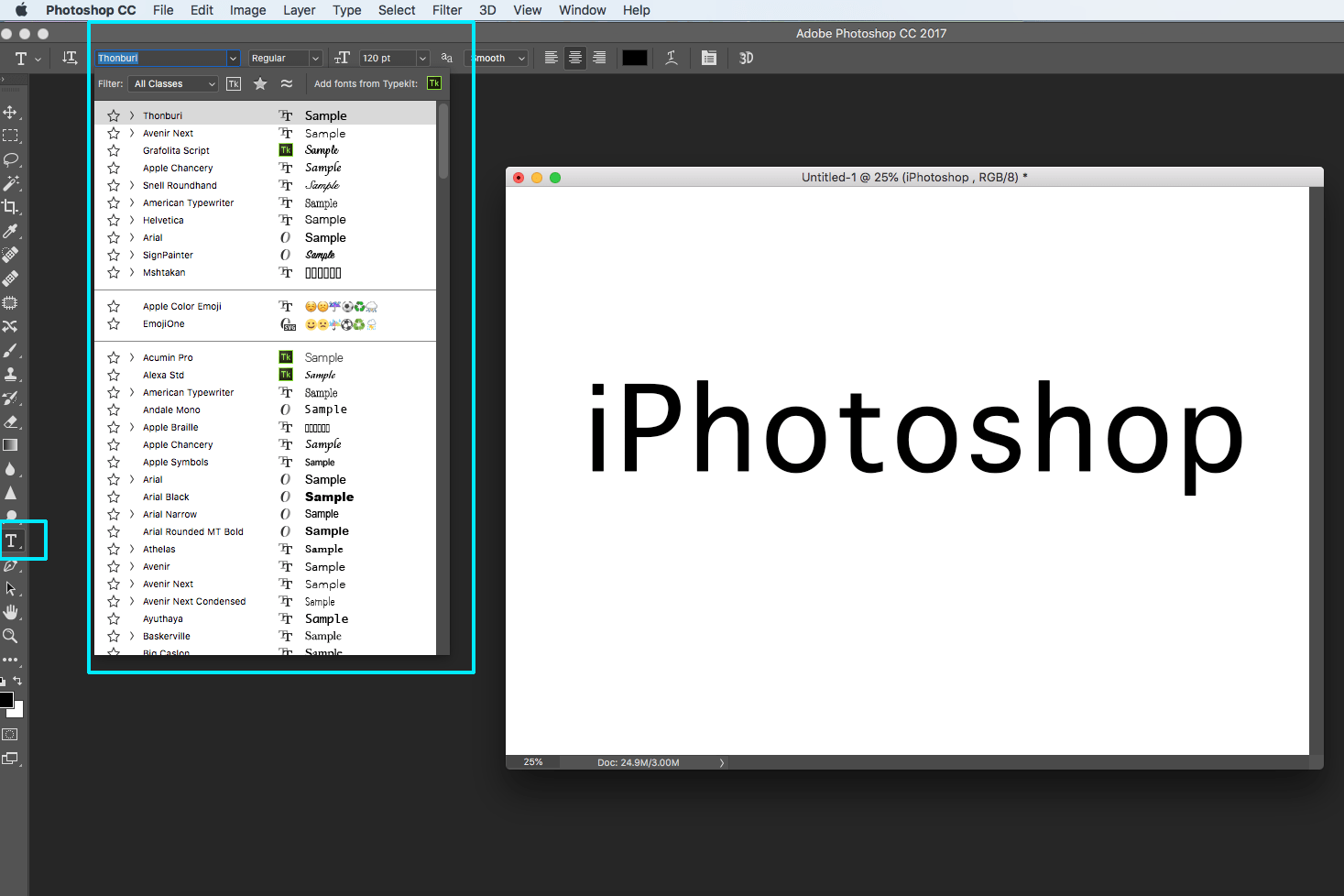Open the Create Warped Text dialog
This screenshot has width=1344, height=896.
[672, 58]
